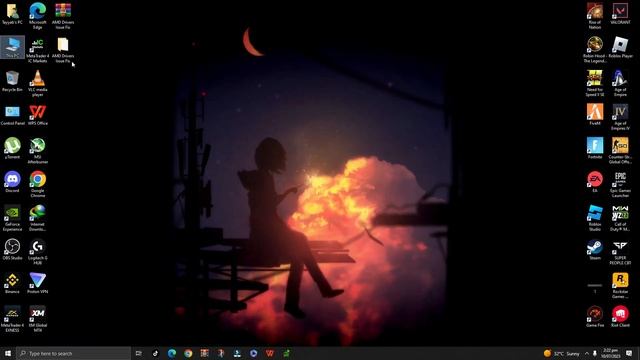
Task: Select the GeForce Experience shortcut
Action: pos(12,218)
